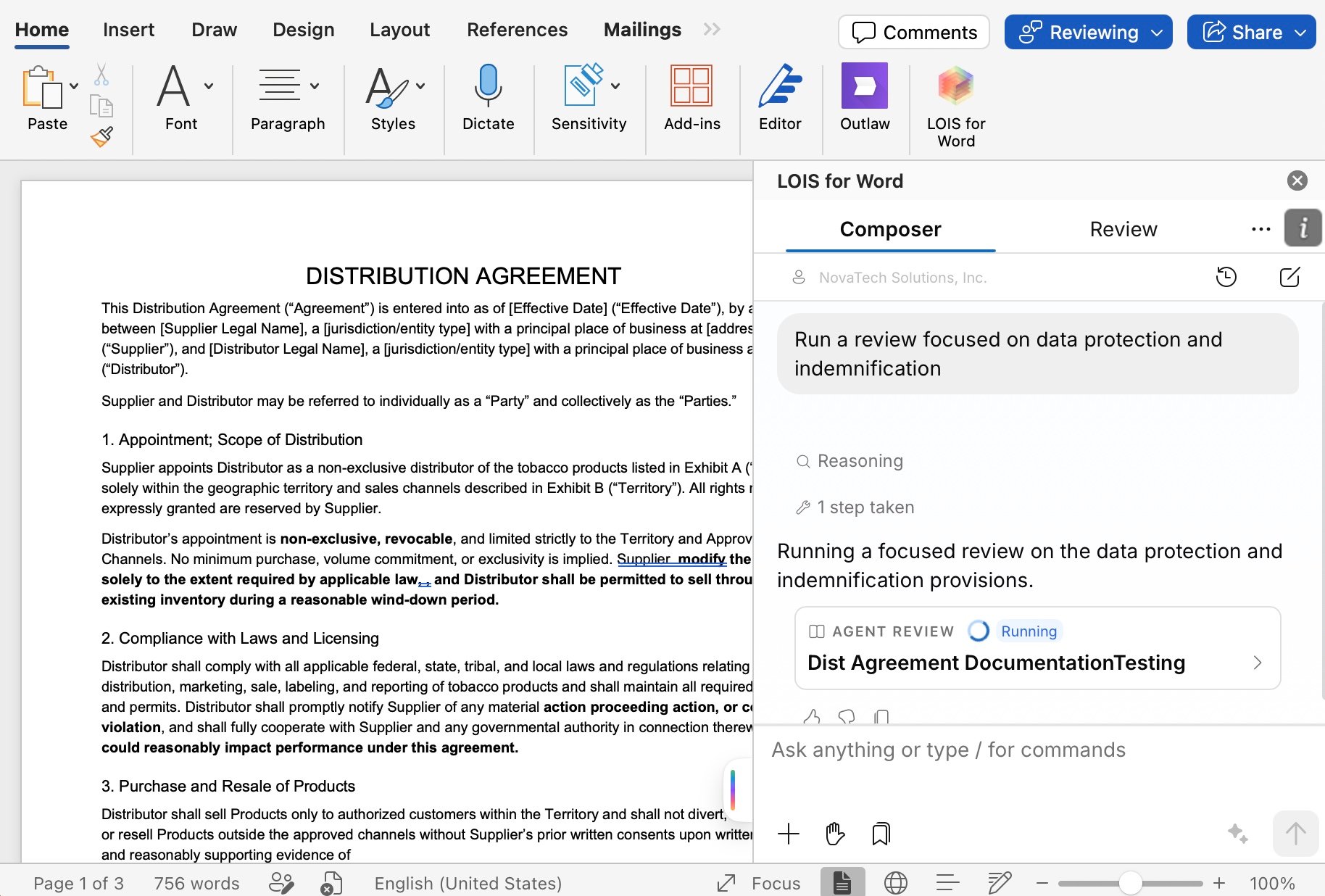Screen dimensions: 1325x896
Task: Click the accessibility check status icon
Action: pyautogui.click(x=331, y=883)
